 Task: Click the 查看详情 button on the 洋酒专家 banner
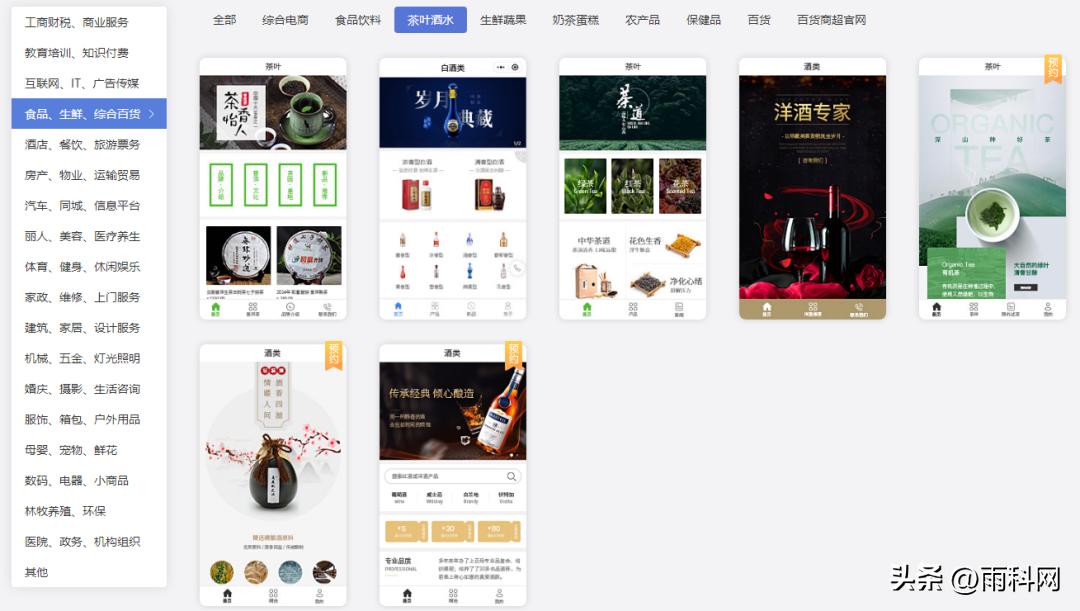813,160
